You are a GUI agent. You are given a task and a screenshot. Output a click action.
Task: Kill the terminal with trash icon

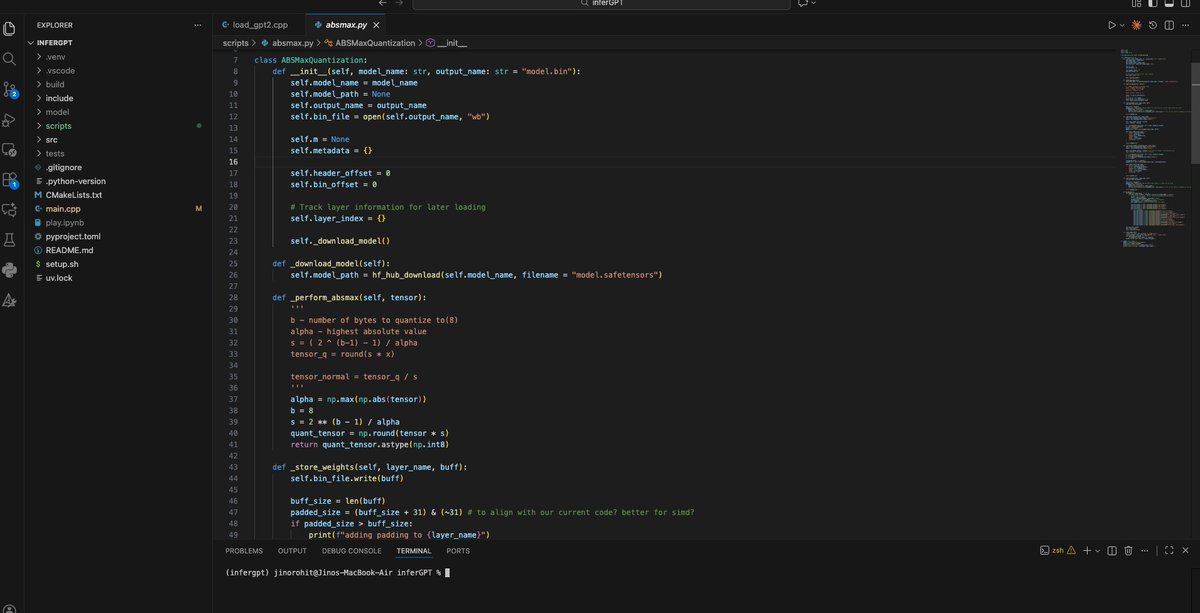[1128, 551]
